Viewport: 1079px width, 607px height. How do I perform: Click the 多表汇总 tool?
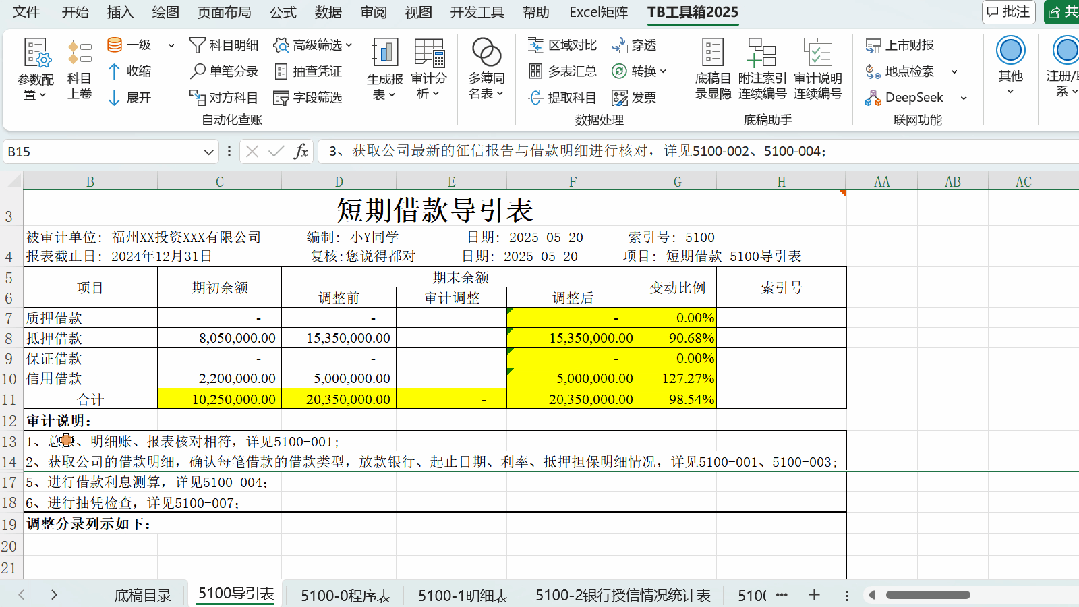coord(562,71)
